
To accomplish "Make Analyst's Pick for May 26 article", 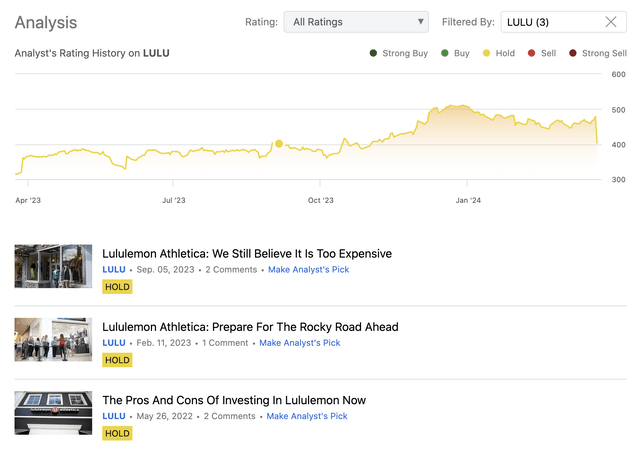I will click(307, 416).
